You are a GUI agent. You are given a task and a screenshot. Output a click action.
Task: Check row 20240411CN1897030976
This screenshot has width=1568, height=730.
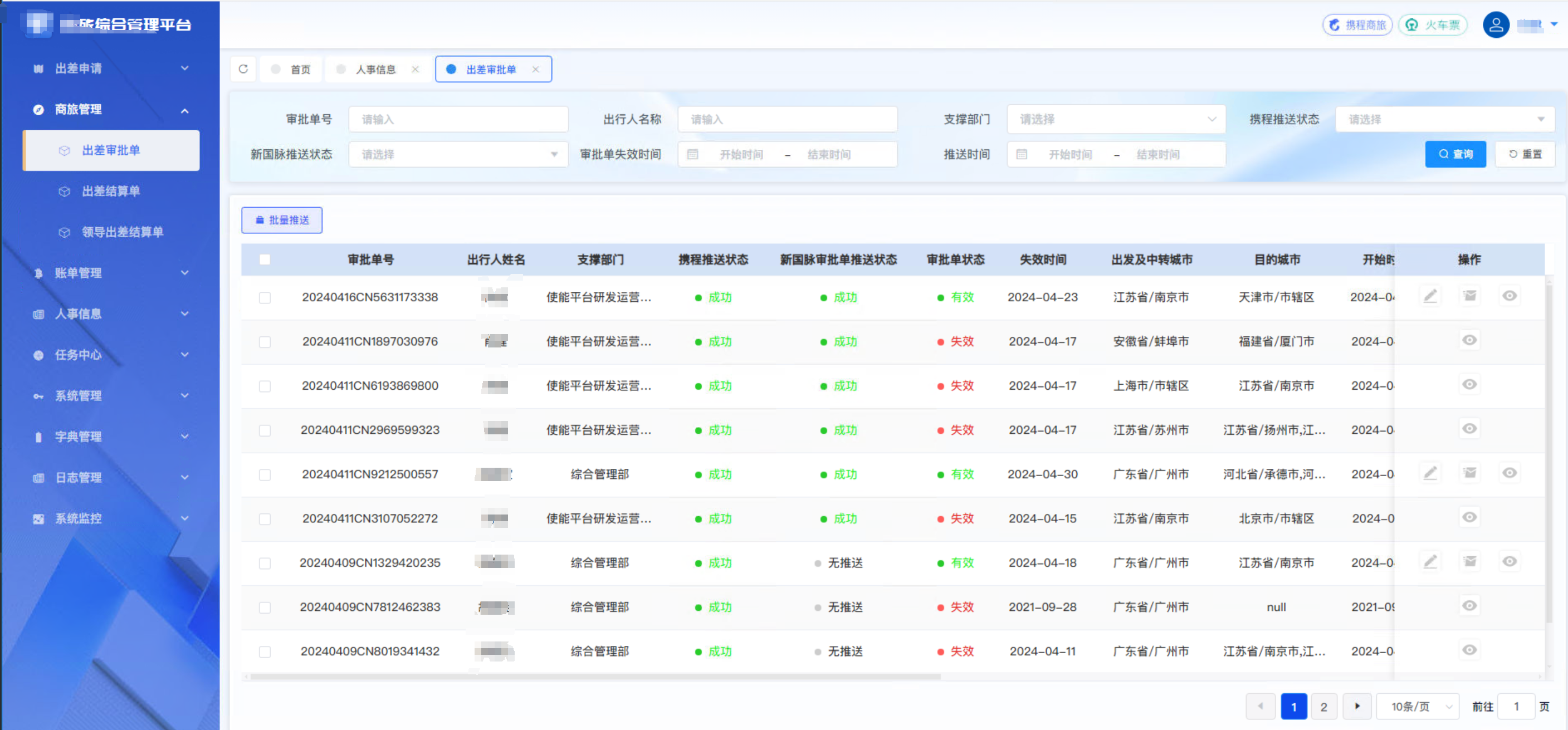265,342
